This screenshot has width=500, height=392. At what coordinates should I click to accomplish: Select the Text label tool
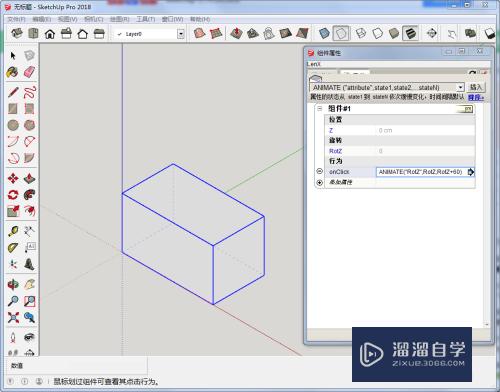point(29,247)
